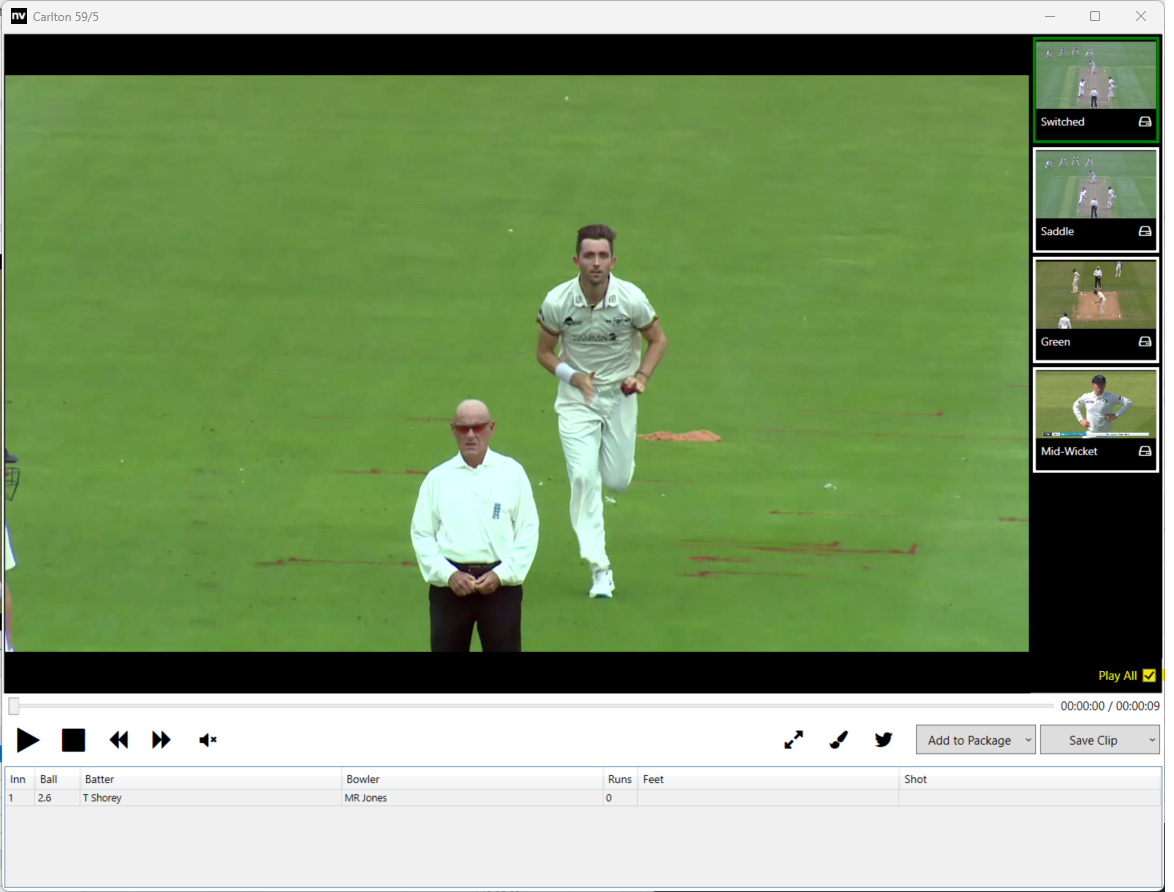Share clip via Twitter bird icon
The height and width of the screenshot is (892, 1174).
883,740
